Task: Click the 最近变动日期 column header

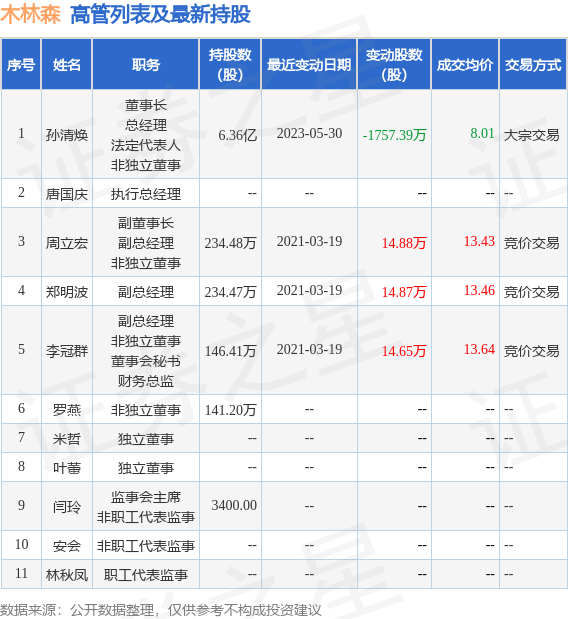Action: pos(309,64)
